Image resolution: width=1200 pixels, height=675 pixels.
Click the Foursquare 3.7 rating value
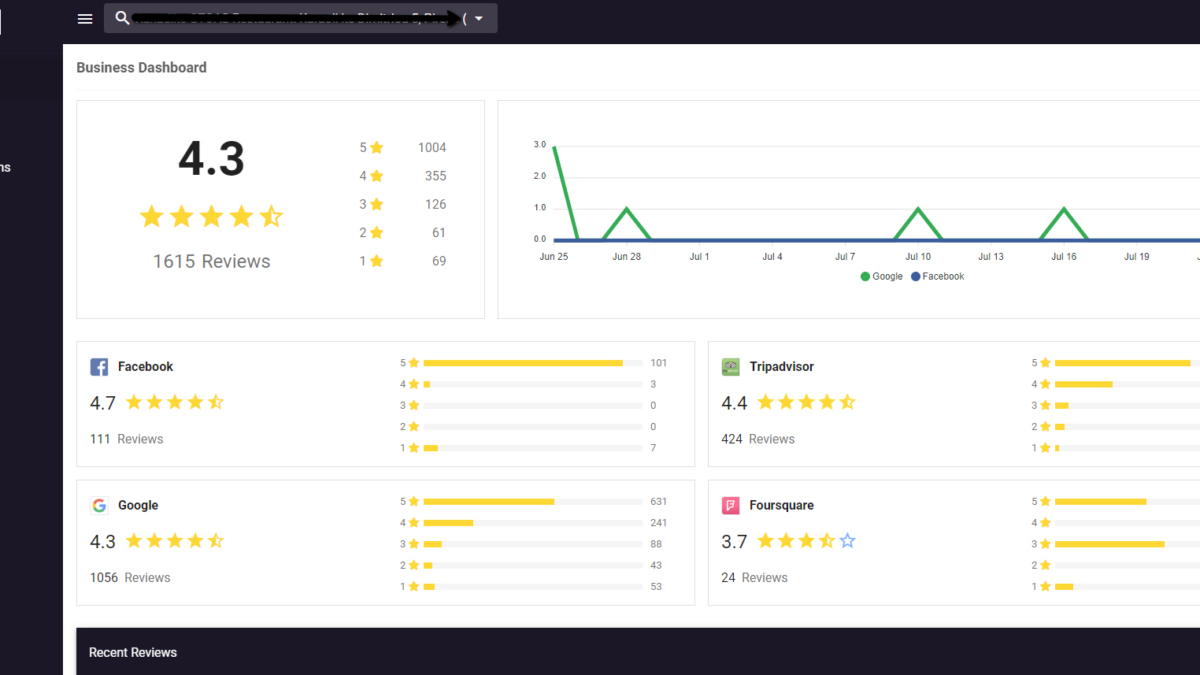pyautogui.click(x=734, y=542)
